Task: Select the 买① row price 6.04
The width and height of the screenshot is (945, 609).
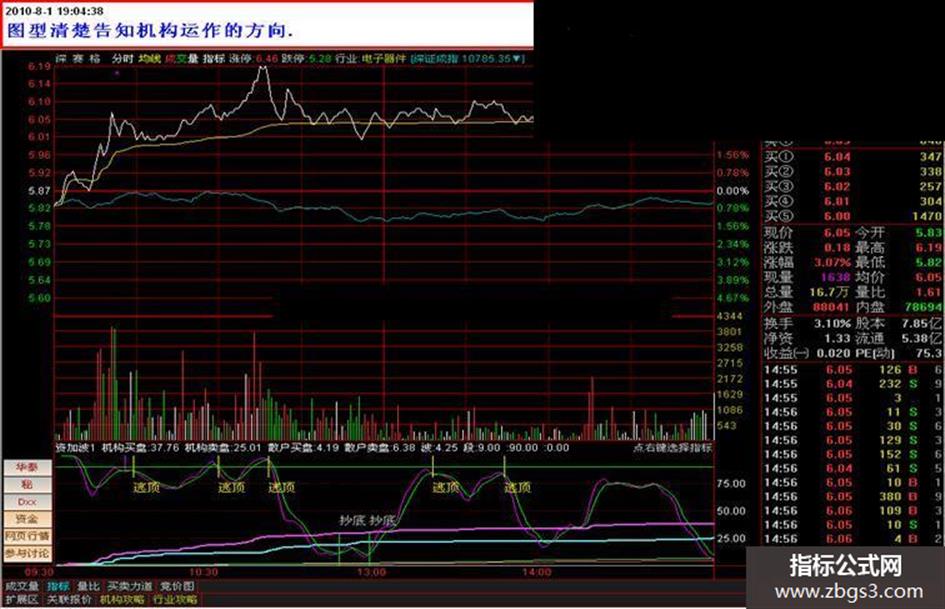Action: click(x=837, y=157)
